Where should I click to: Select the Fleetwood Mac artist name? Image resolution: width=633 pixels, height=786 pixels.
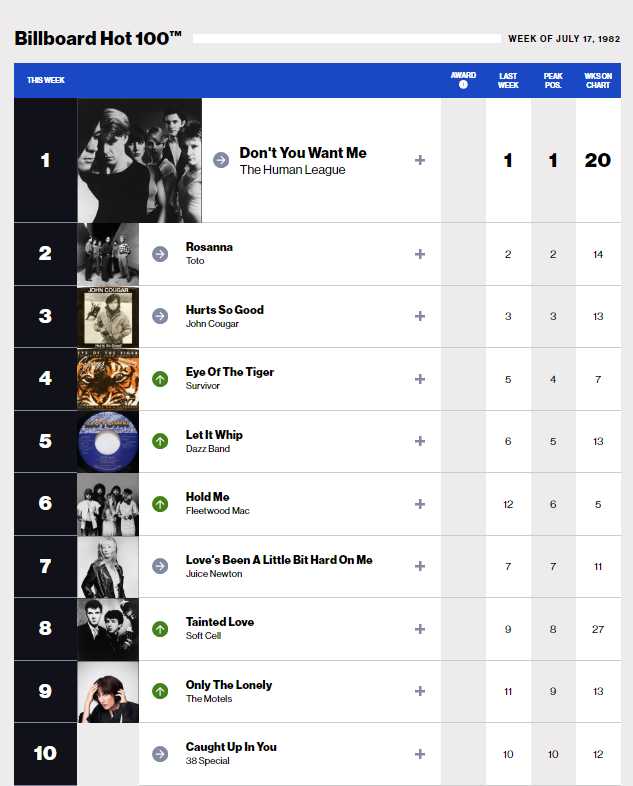tap(218, 511)
